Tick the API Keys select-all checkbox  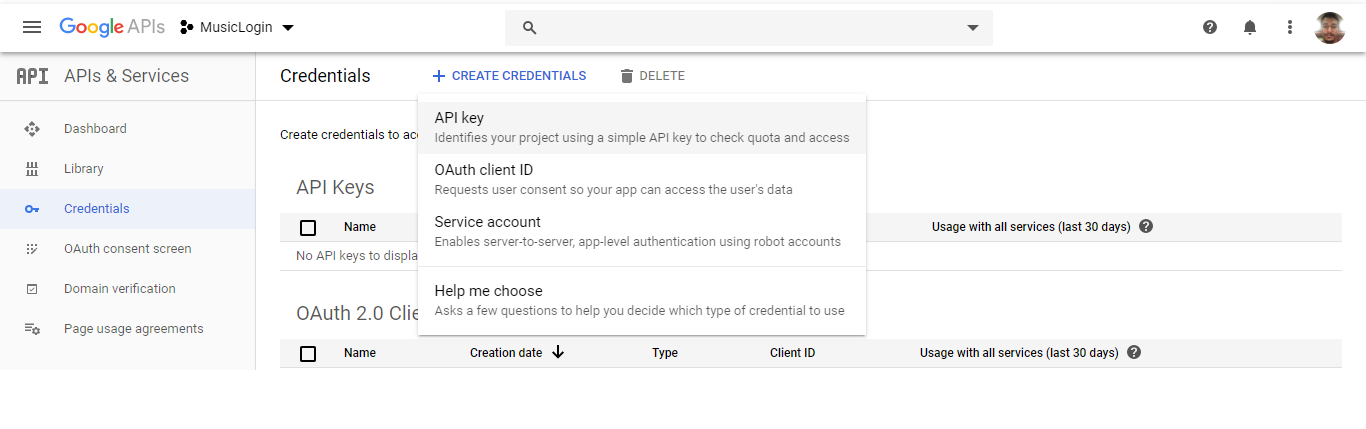point(308,227)
